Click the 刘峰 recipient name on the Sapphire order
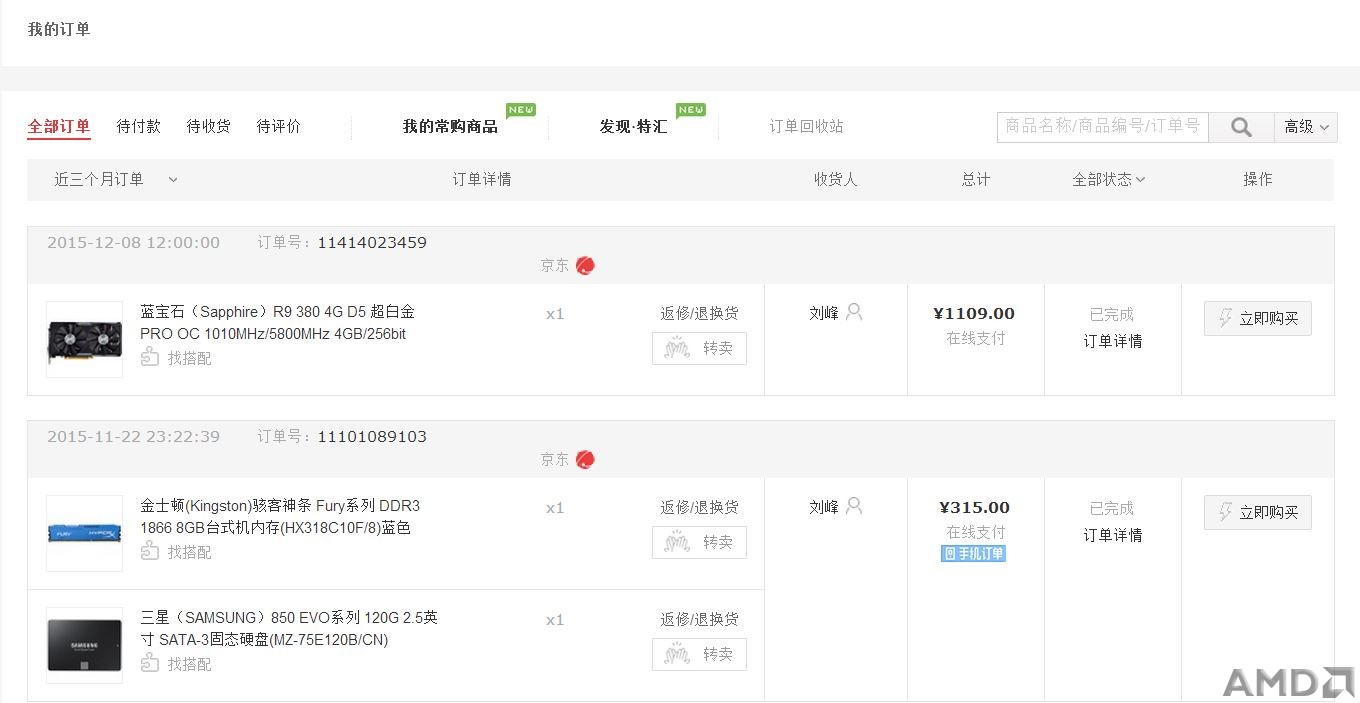Image resolution: width=1360 pixels, height=703 pixels. click(x=824, y=313)
